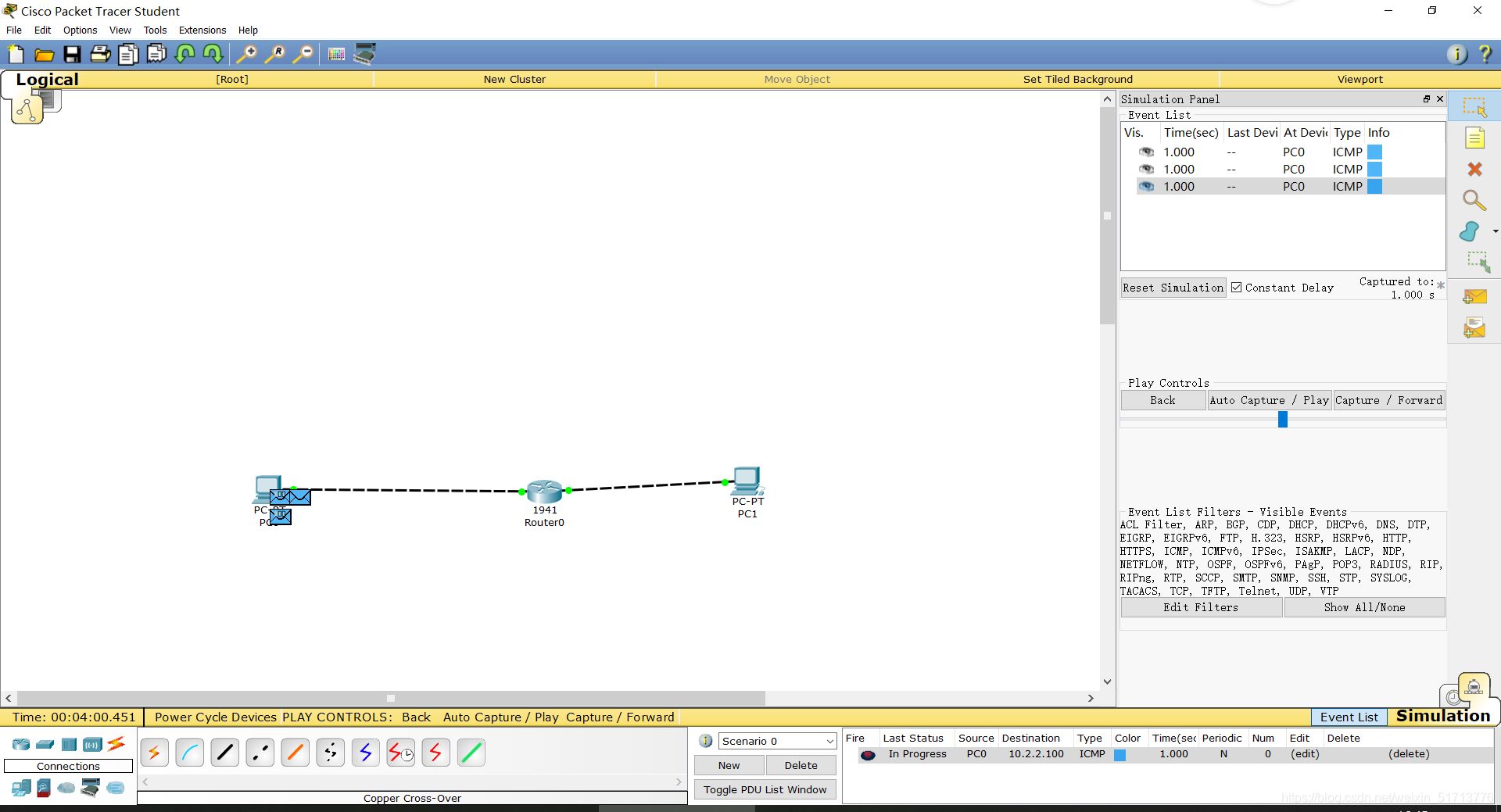The height and width of the screenshot is (812, 1501).
Task: Click the Router0 device on canvas
Action: point(545,492)
